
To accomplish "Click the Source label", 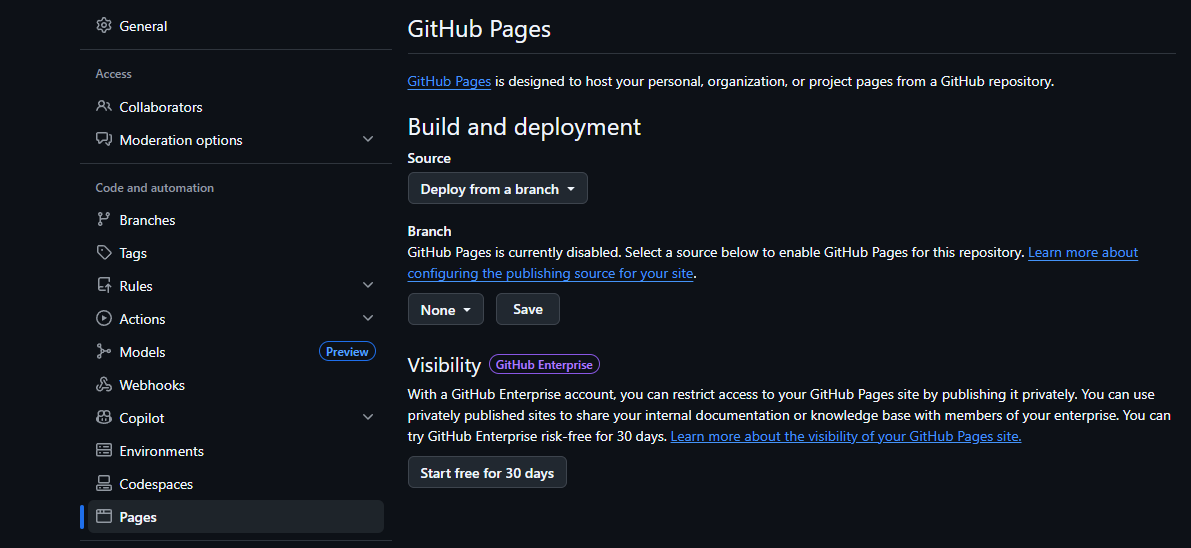I will coord(429,158).
